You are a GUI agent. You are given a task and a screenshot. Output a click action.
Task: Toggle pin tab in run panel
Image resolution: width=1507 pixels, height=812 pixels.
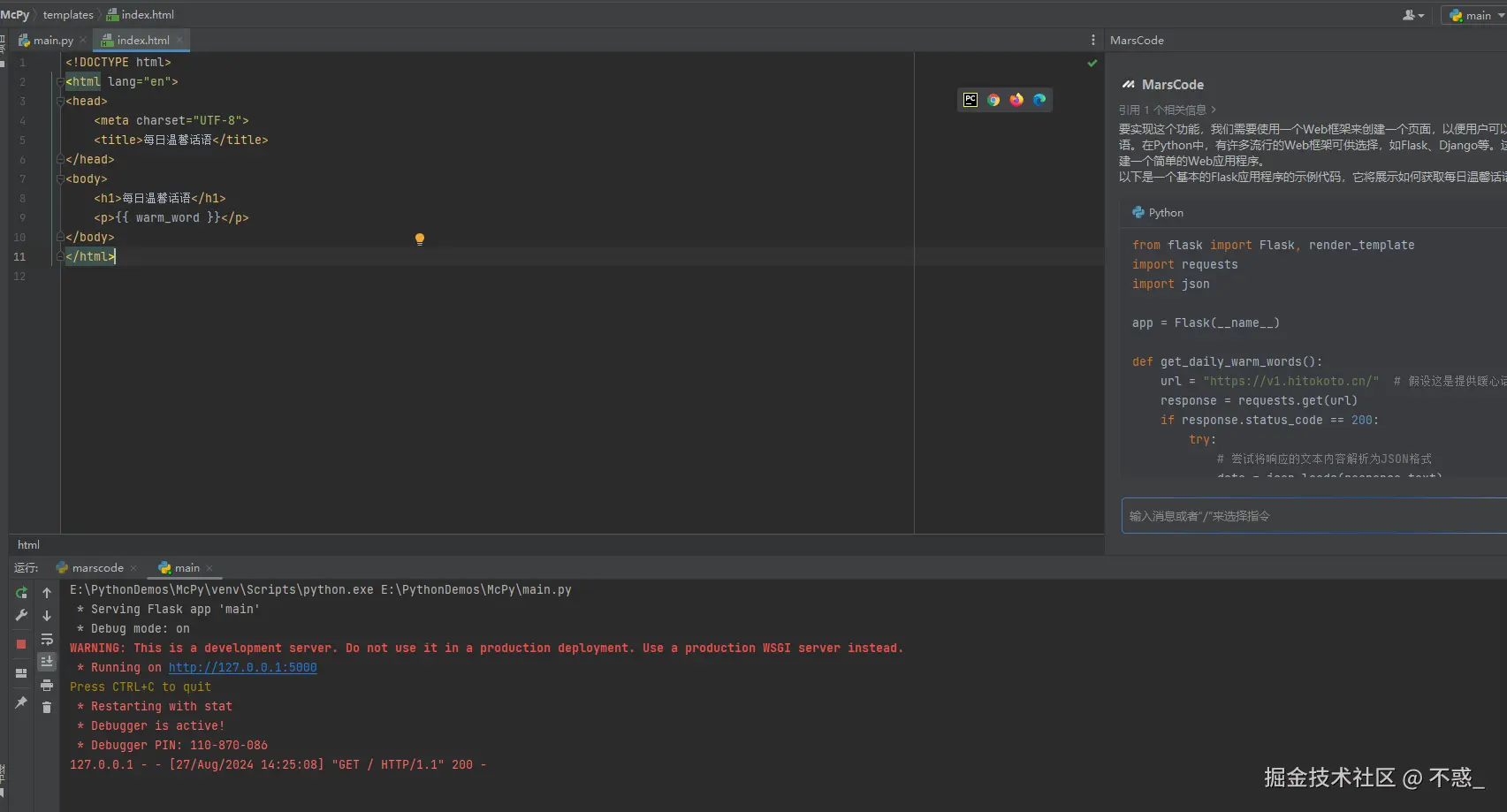[x=21, y=702]
